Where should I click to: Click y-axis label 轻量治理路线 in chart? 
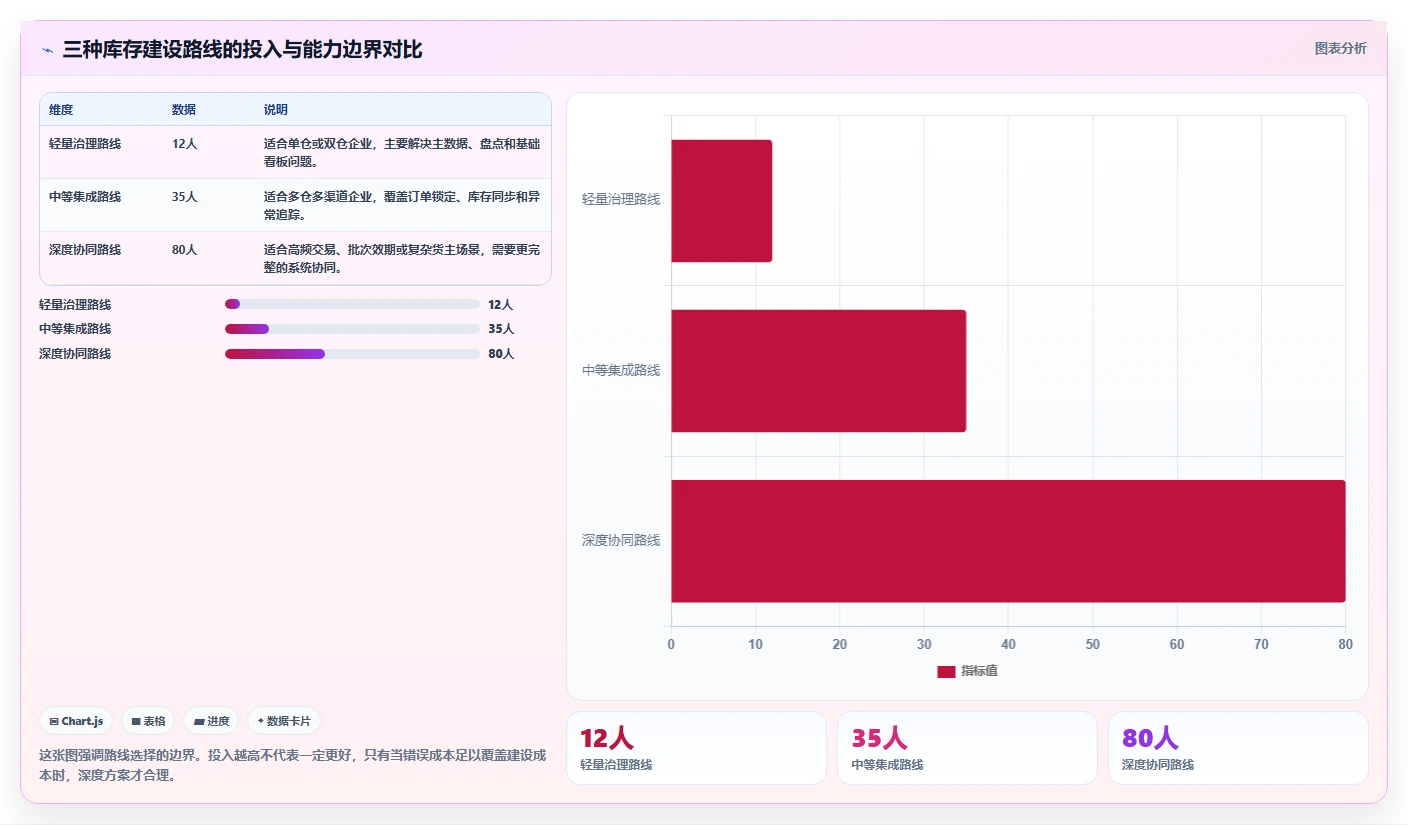(621, 200)
